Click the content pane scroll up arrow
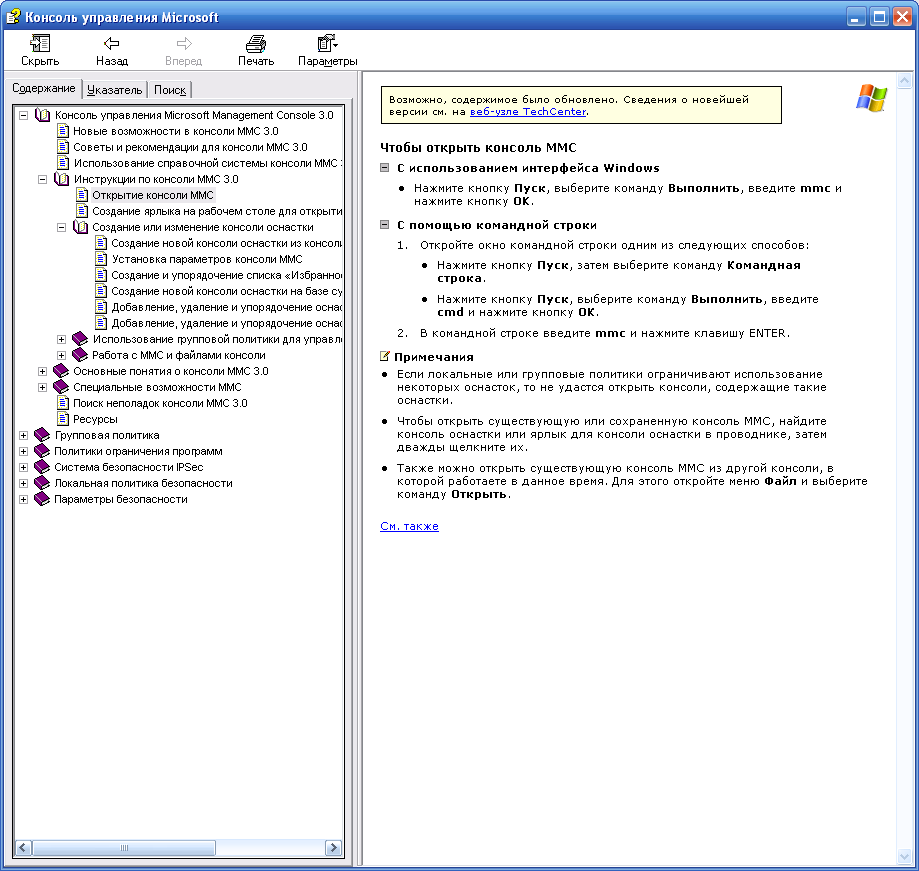The image size is (919, 871). coord(904,80)
